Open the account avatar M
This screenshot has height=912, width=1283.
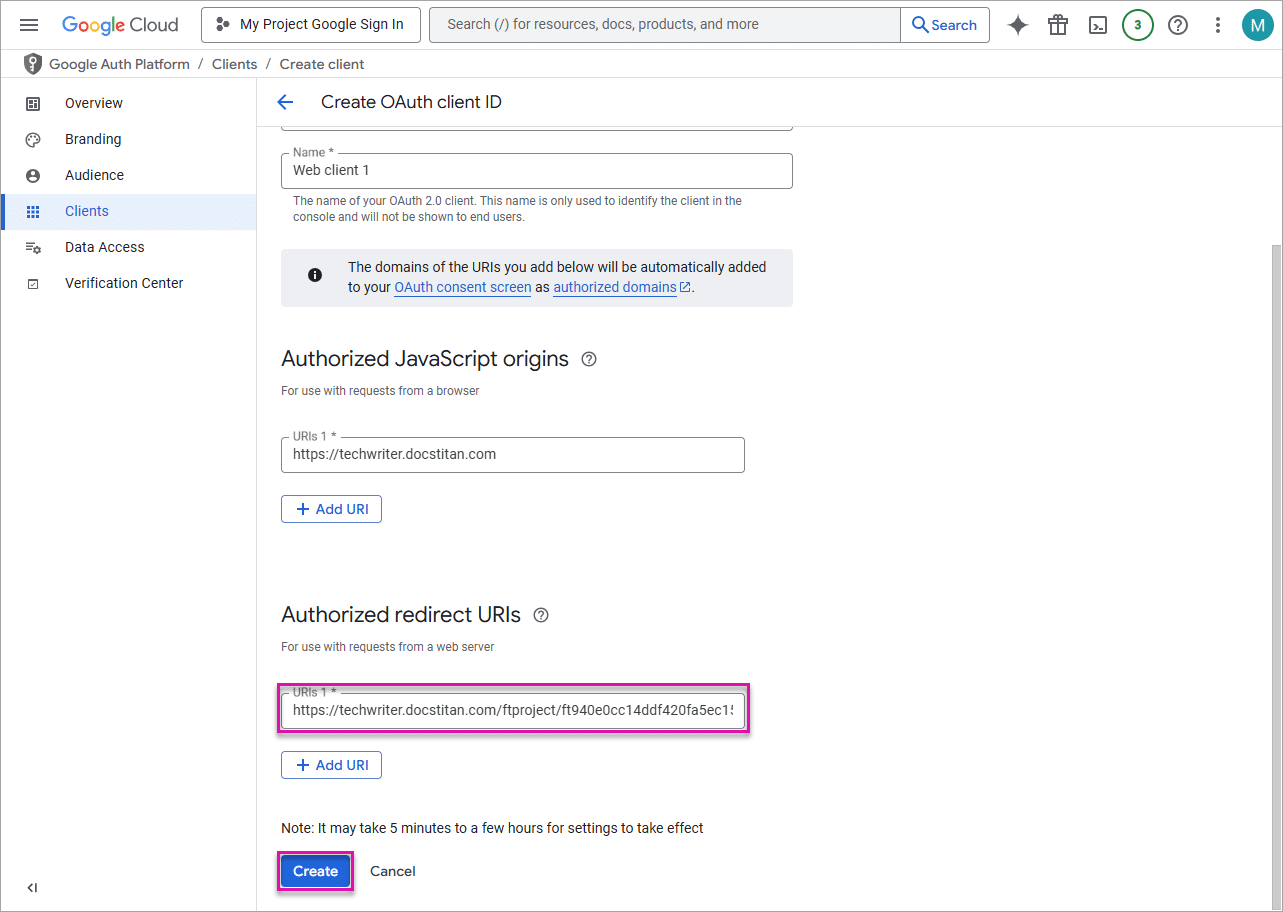(x=1257, y=25)
